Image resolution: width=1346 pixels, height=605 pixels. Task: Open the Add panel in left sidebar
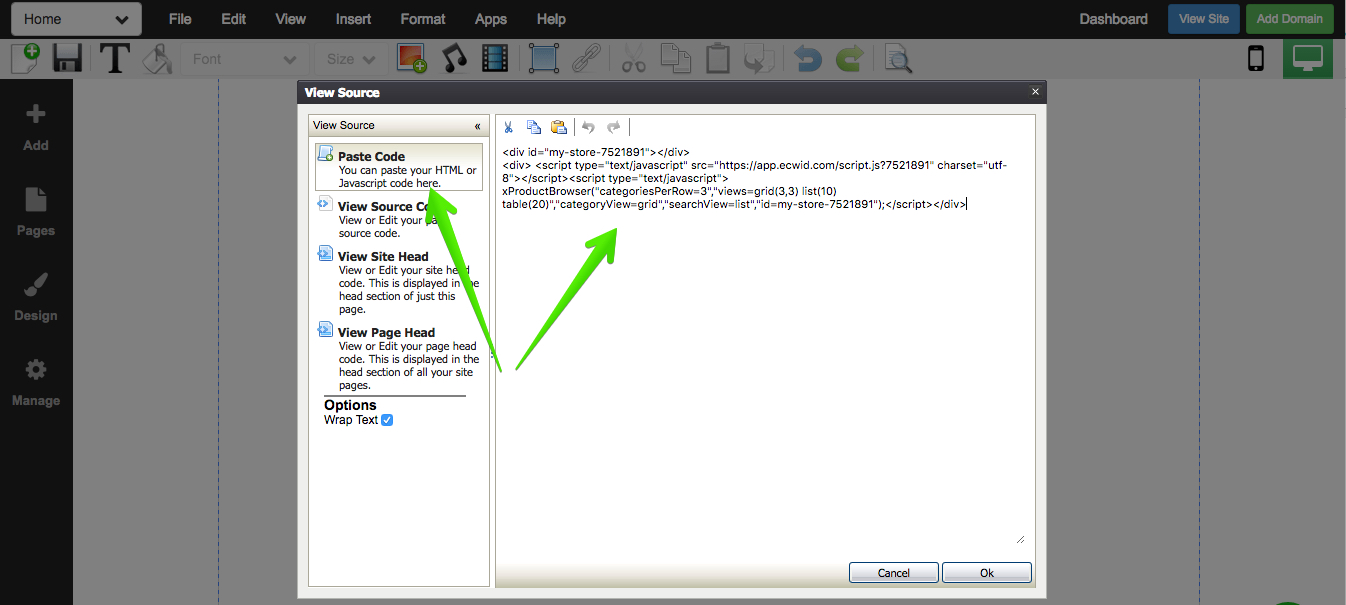click(x=36, y=127)
